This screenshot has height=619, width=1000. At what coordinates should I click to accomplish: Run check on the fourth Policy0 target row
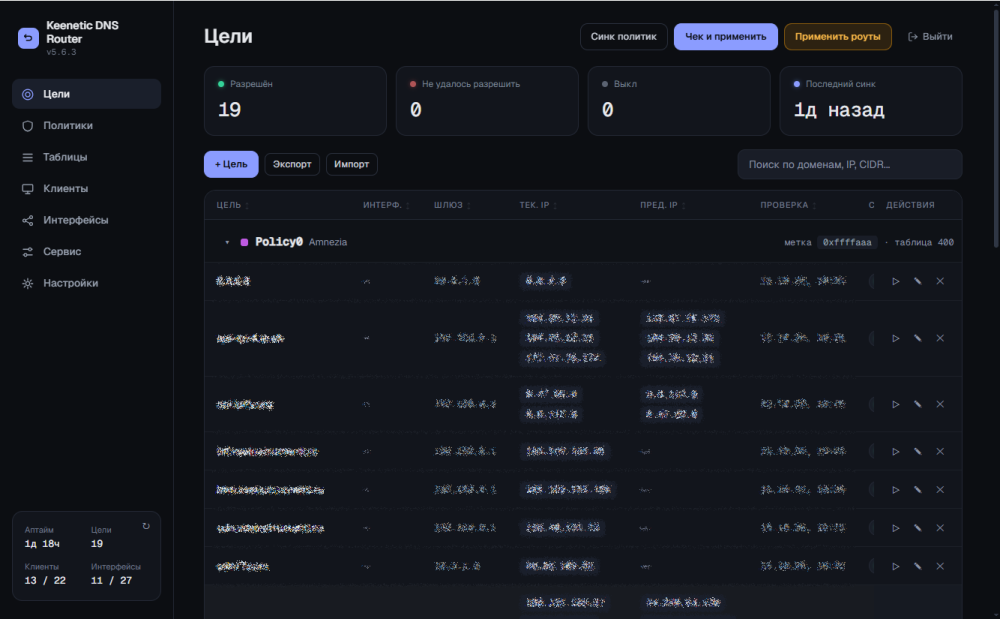895,451
